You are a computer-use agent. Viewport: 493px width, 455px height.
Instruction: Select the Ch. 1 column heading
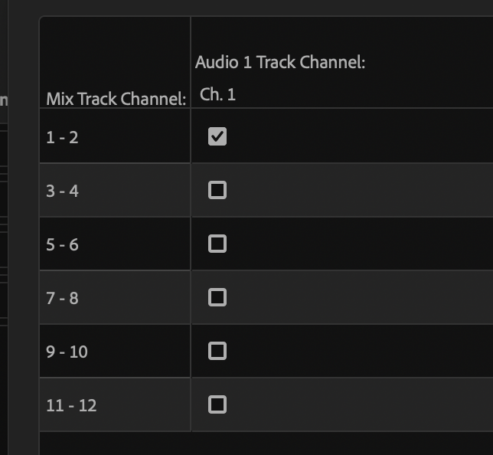(218, 94)
